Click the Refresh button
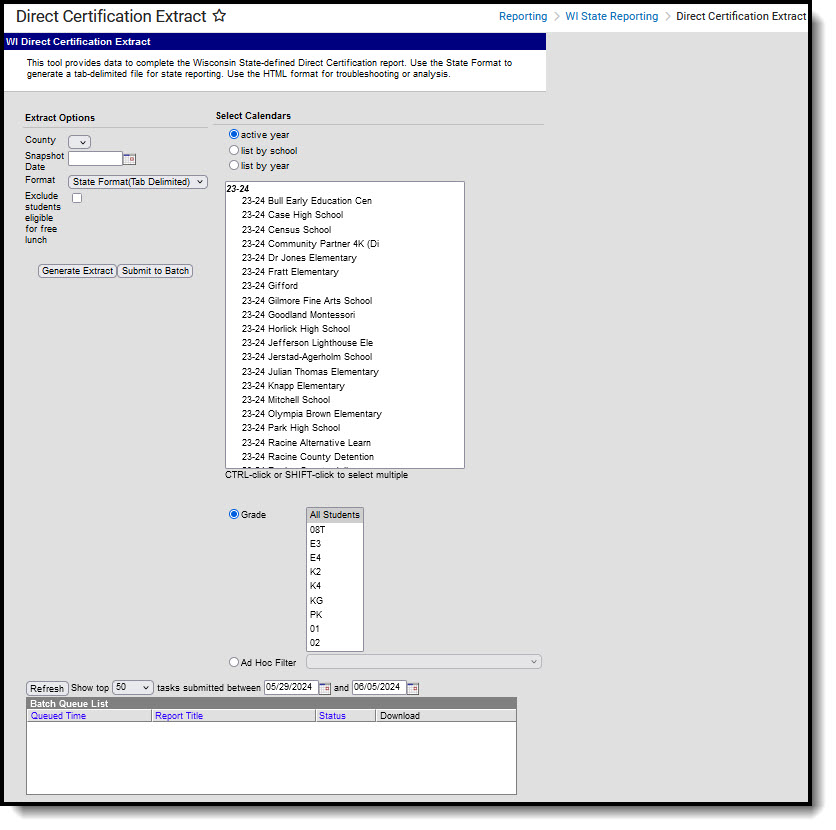The image size is (836, 830). tap(47, 688)
